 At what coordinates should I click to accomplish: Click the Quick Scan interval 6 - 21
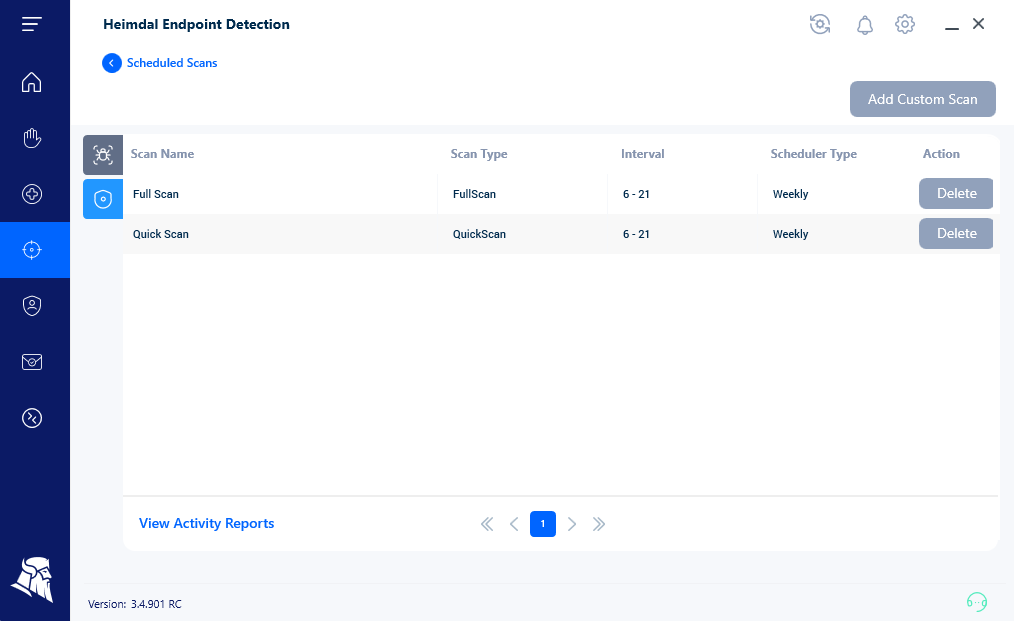point(636,234)
